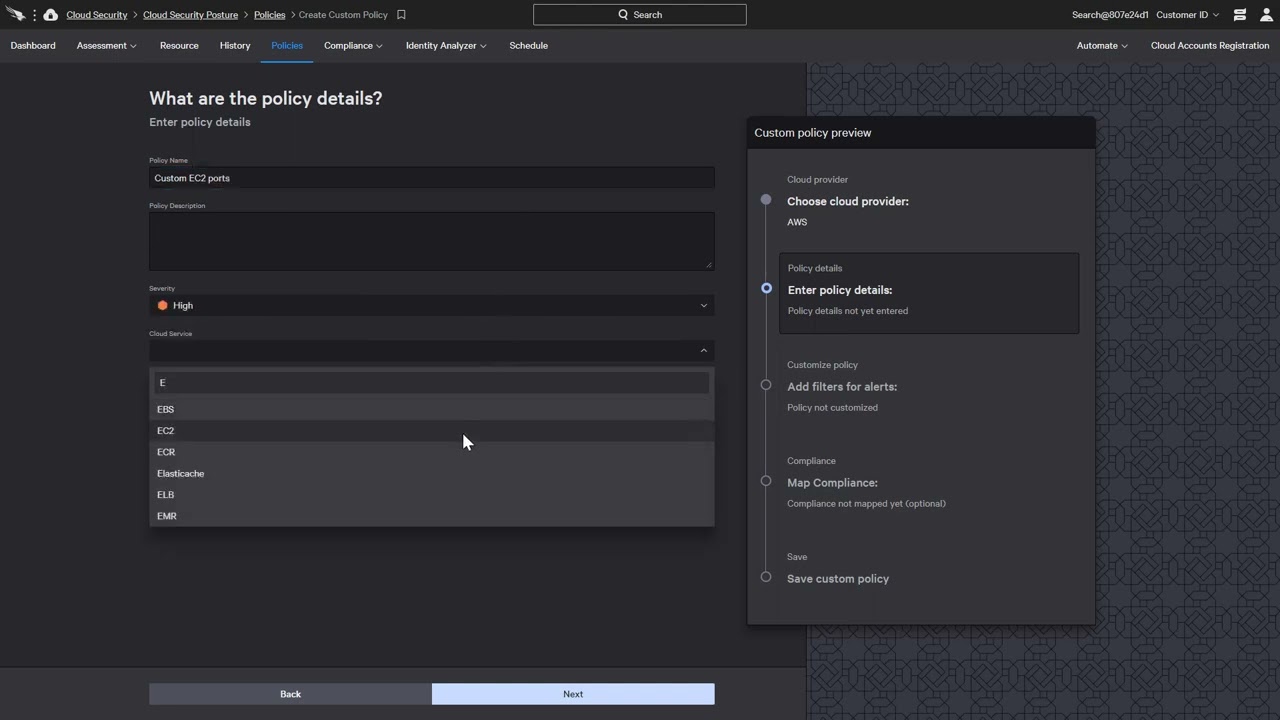Screen dimensions: 1280x720
Task: Click the Enter policy details card
Action: coord(929,293)
